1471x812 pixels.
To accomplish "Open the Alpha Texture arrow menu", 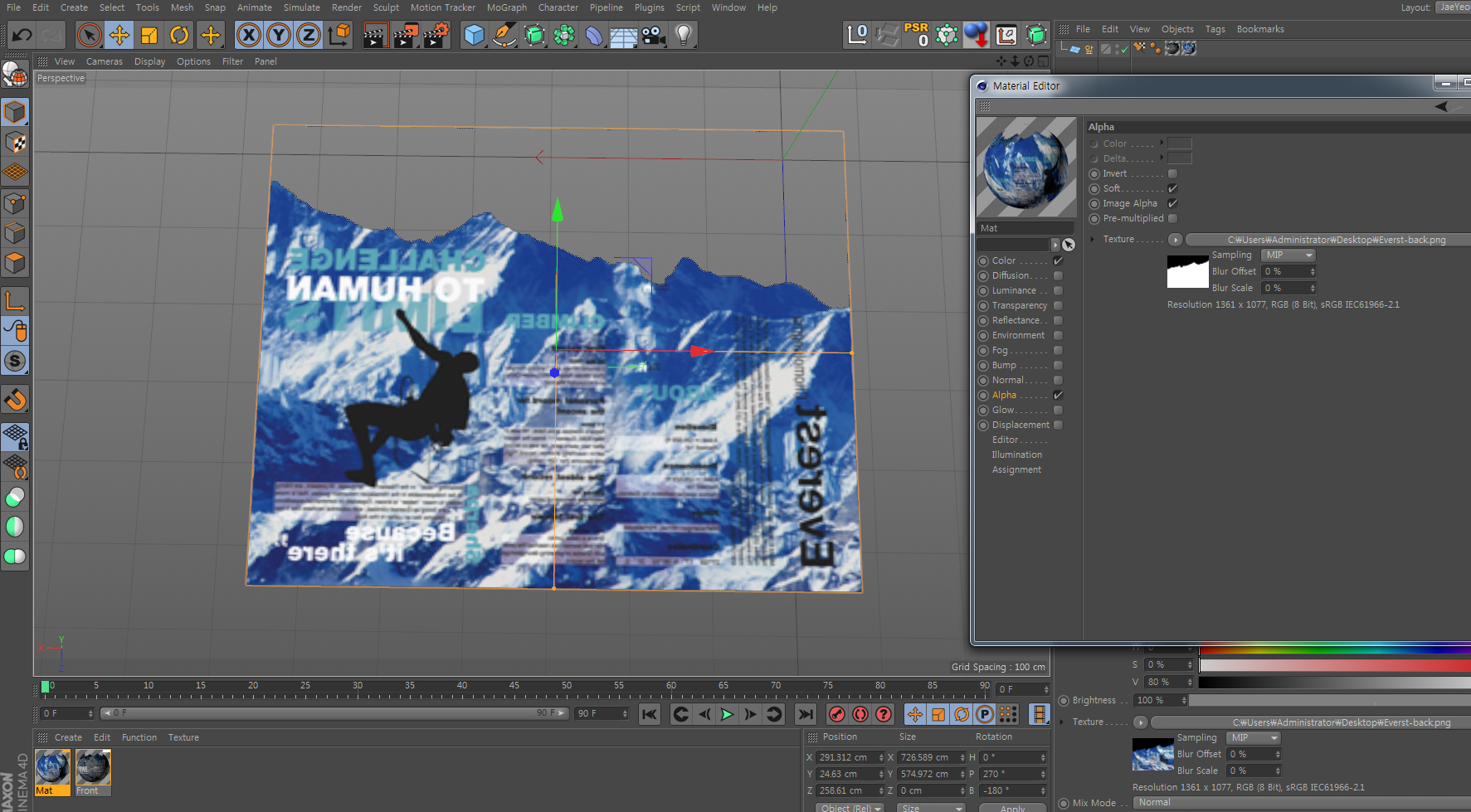I will pos(1176,240).
